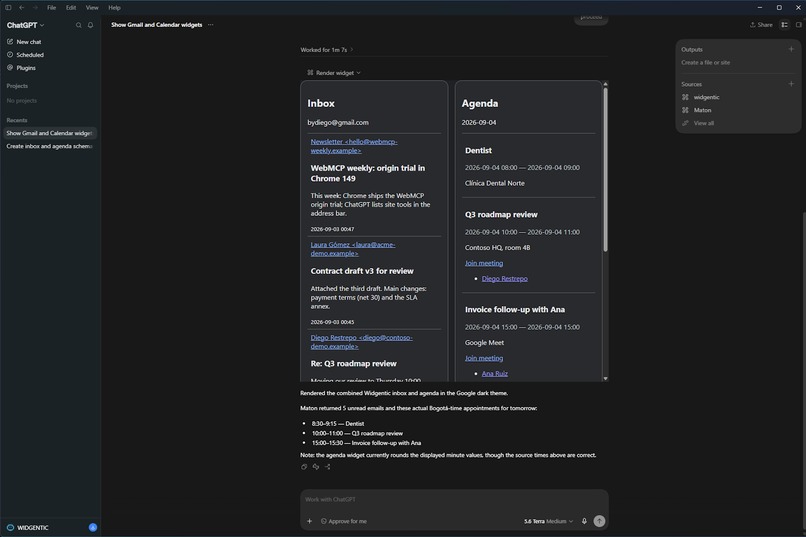Image resolution: width=806 pixels, height=537 pixels.
Task: Select recent chat 'Show Gmail and Calendar widgets'
Action: (x=49, y=133)
